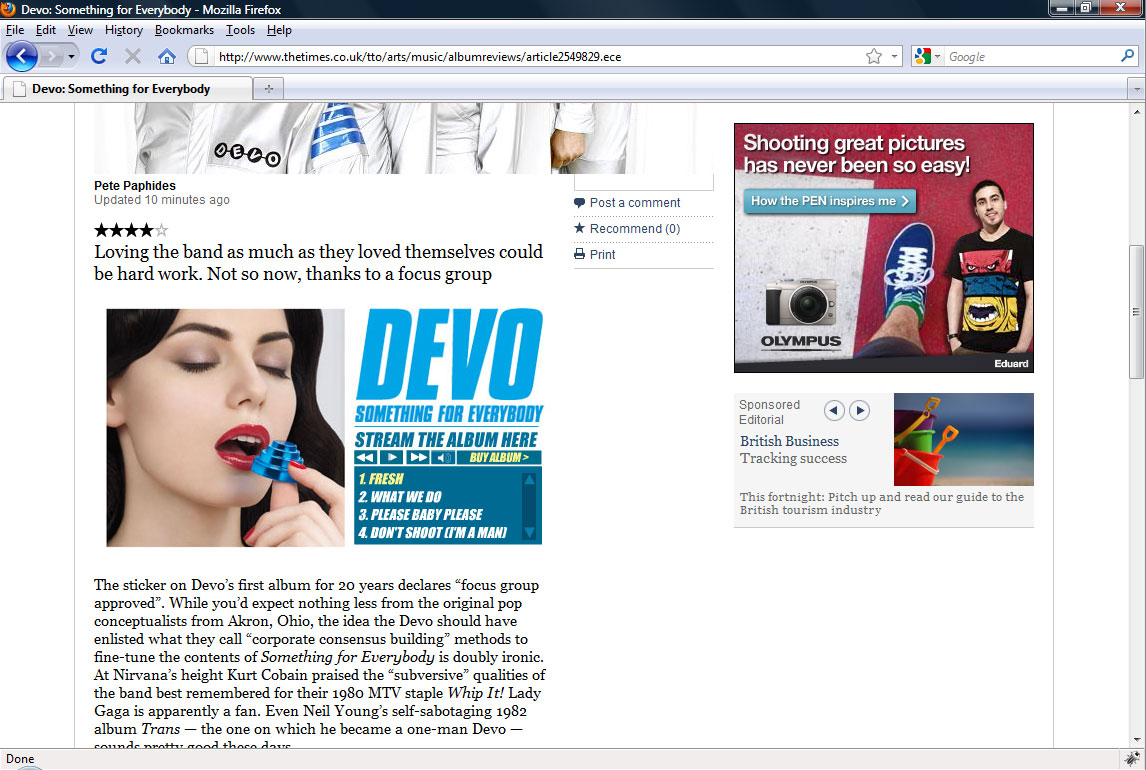Select track 2. WHAT WE DO
The image size is (1146, 770).
pos(400,497)
